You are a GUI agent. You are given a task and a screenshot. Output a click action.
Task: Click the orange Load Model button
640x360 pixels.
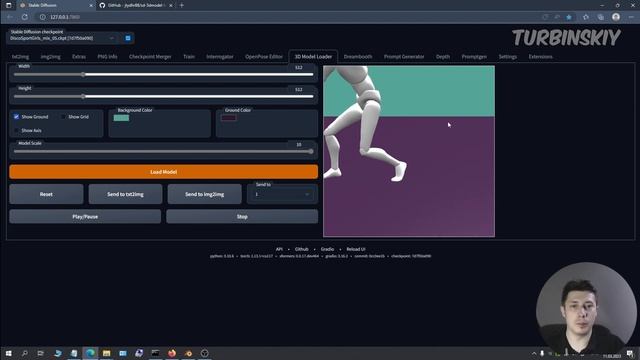tap(163, 172)
